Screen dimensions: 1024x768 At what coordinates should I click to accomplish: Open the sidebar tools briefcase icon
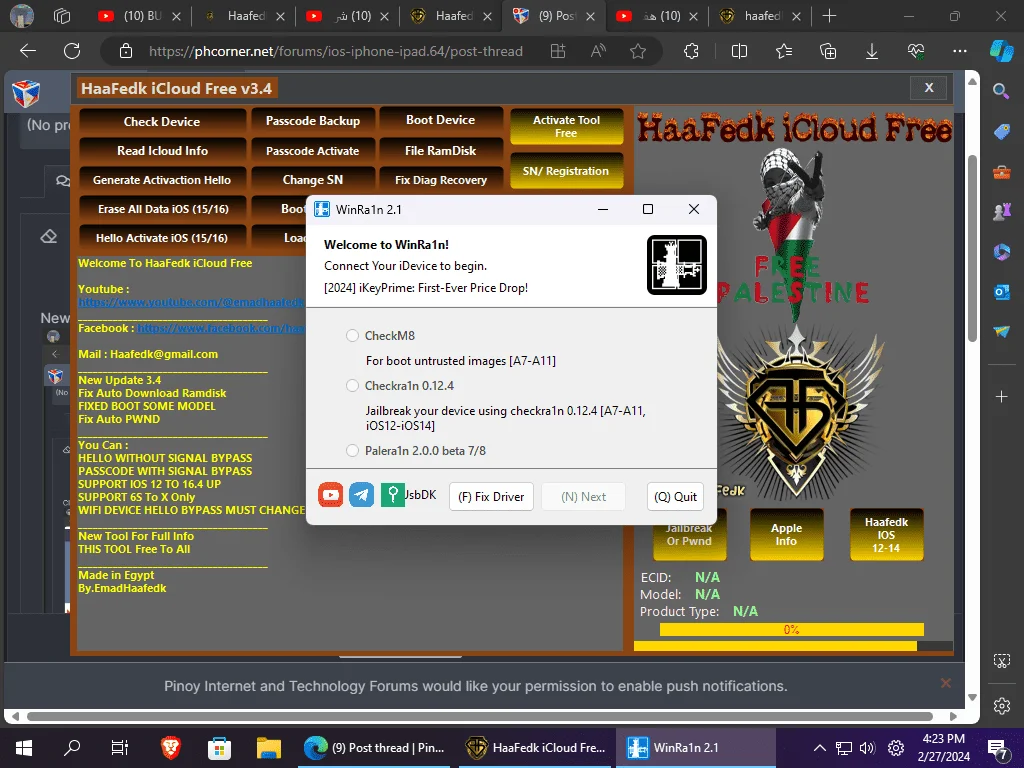pyautogui.click(x=1001, y=172)
